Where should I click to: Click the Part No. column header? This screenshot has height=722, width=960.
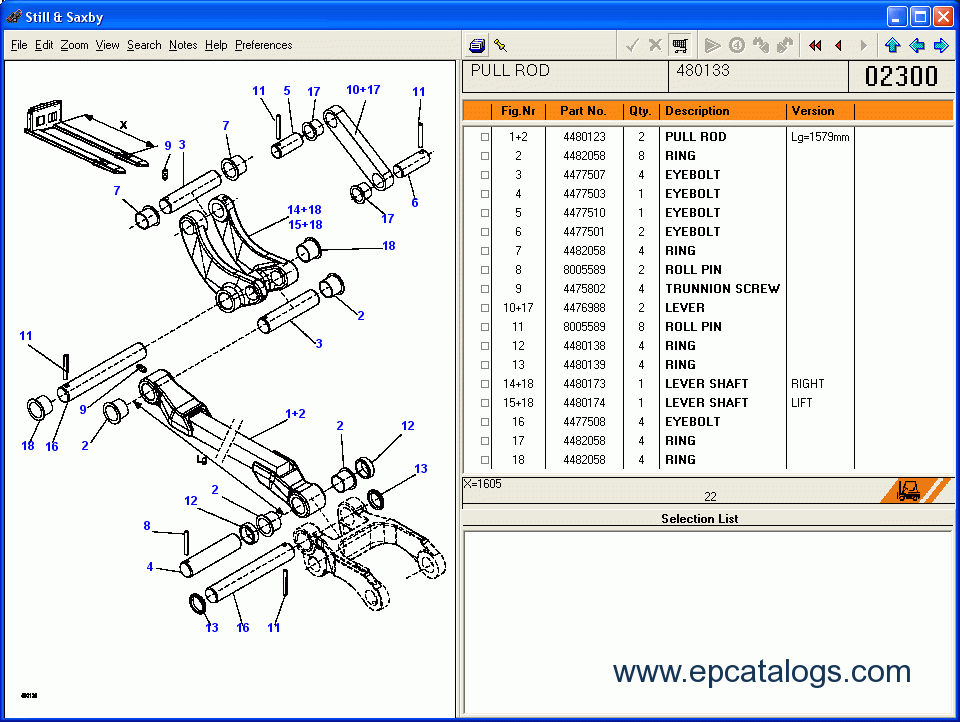[x=583, y=111]
